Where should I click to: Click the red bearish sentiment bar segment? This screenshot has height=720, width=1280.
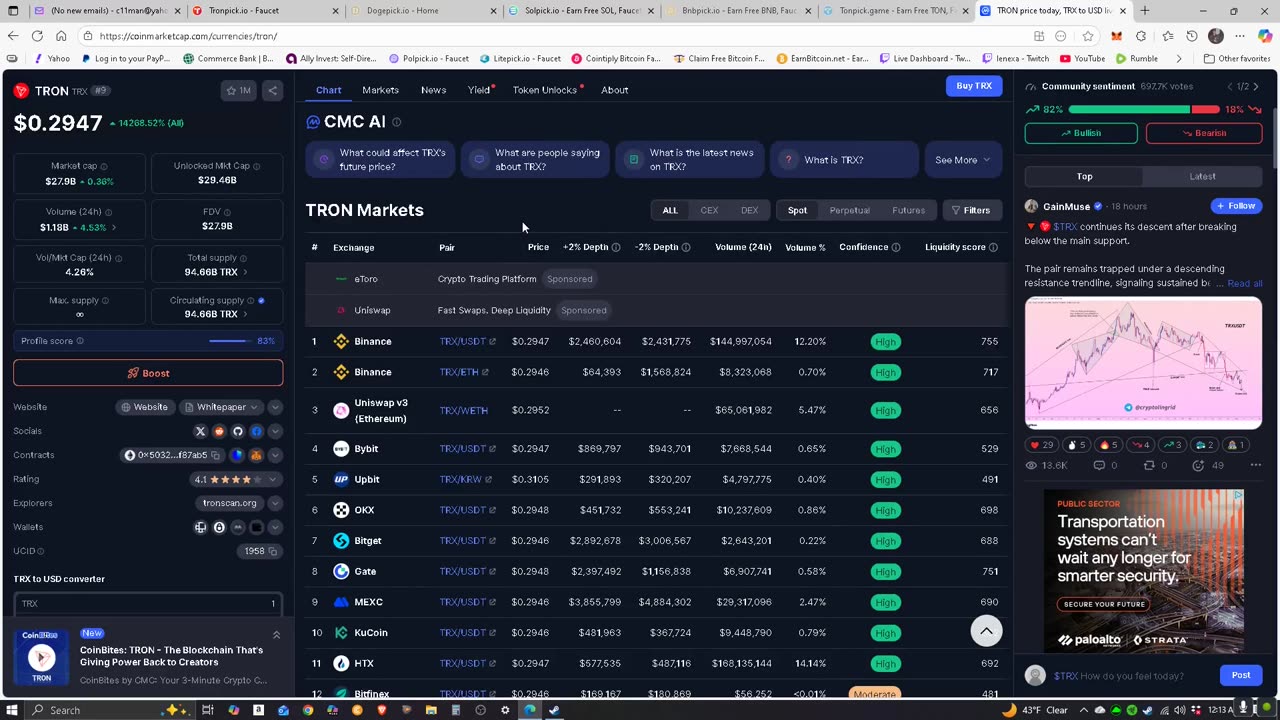[x=1205, y=109]
